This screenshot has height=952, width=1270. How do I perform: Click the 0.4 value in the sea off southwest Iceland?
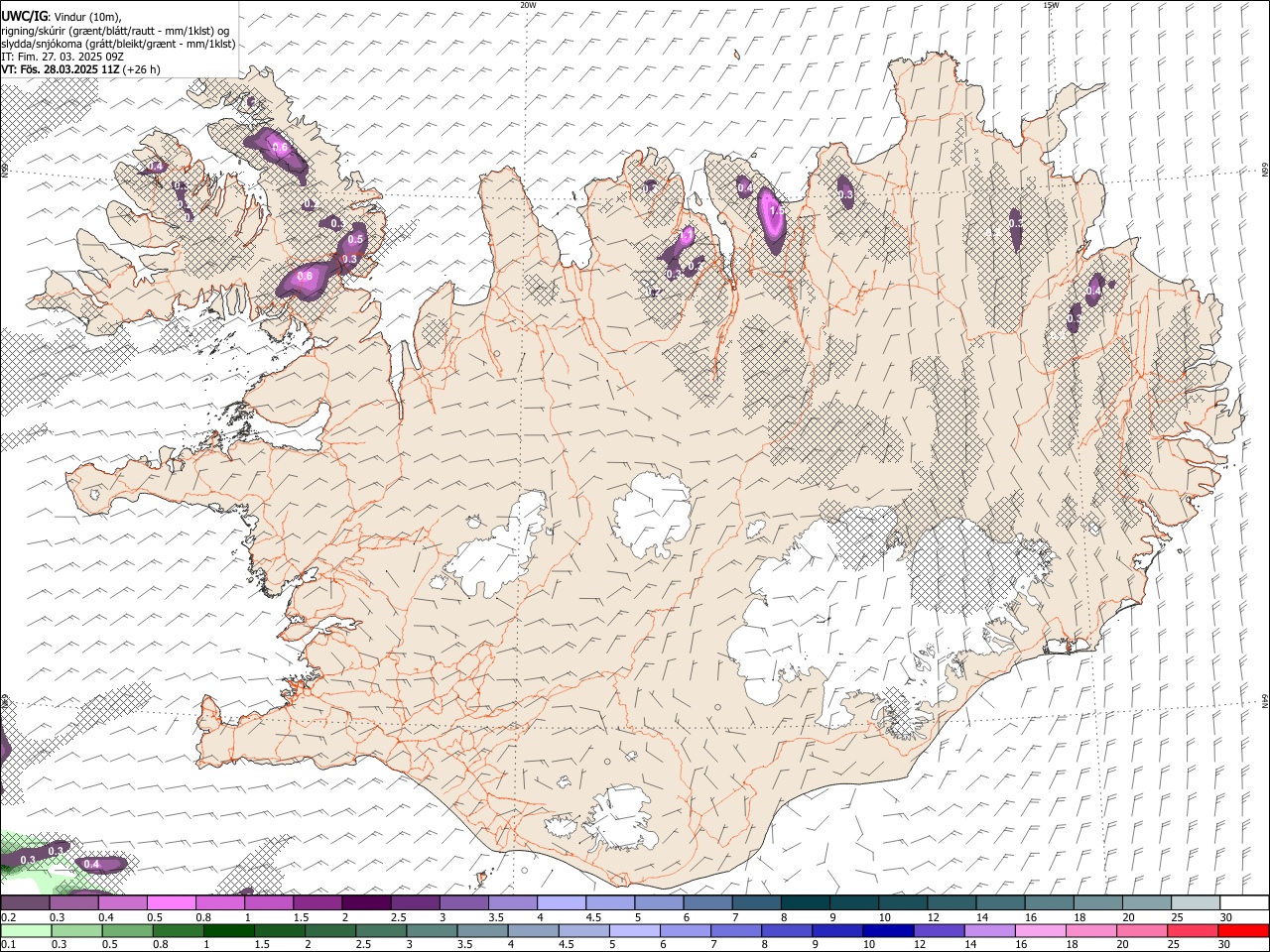click(91, 865)
